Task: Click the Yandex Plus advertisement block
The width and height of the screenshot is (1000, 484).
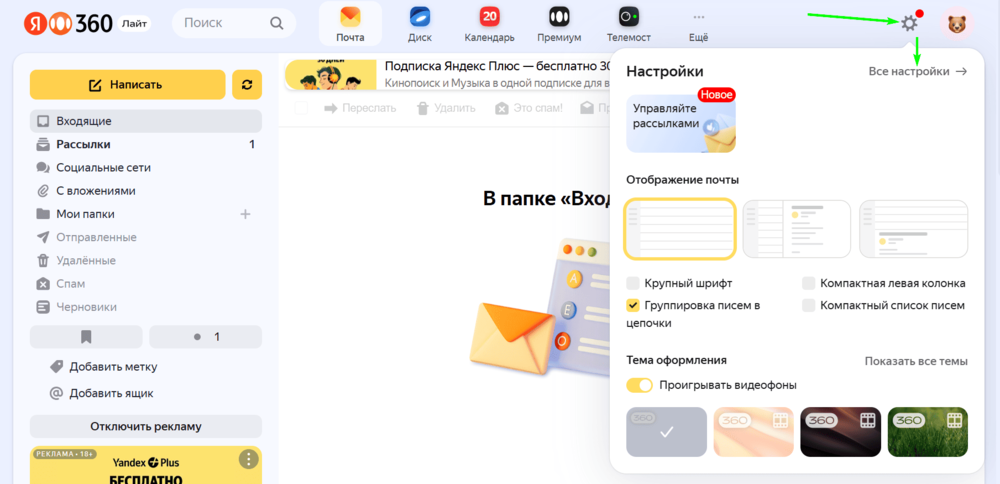Action: 145,465
